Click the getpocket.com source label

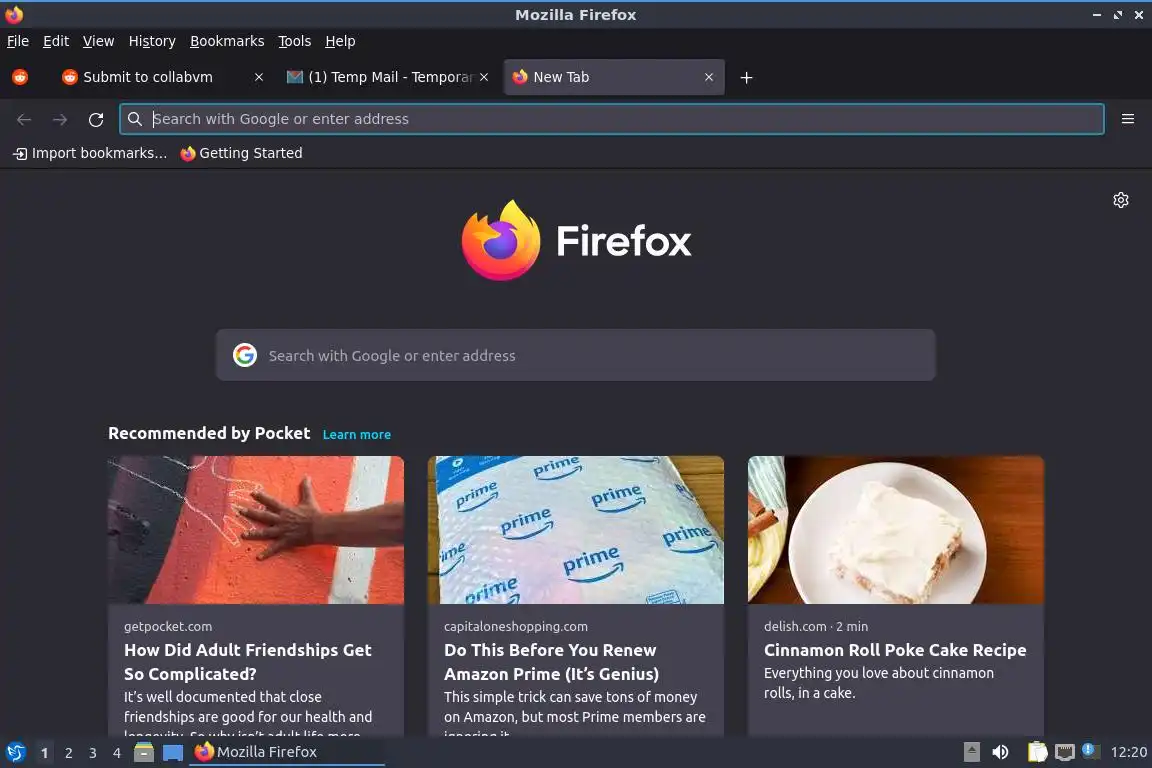168,626
